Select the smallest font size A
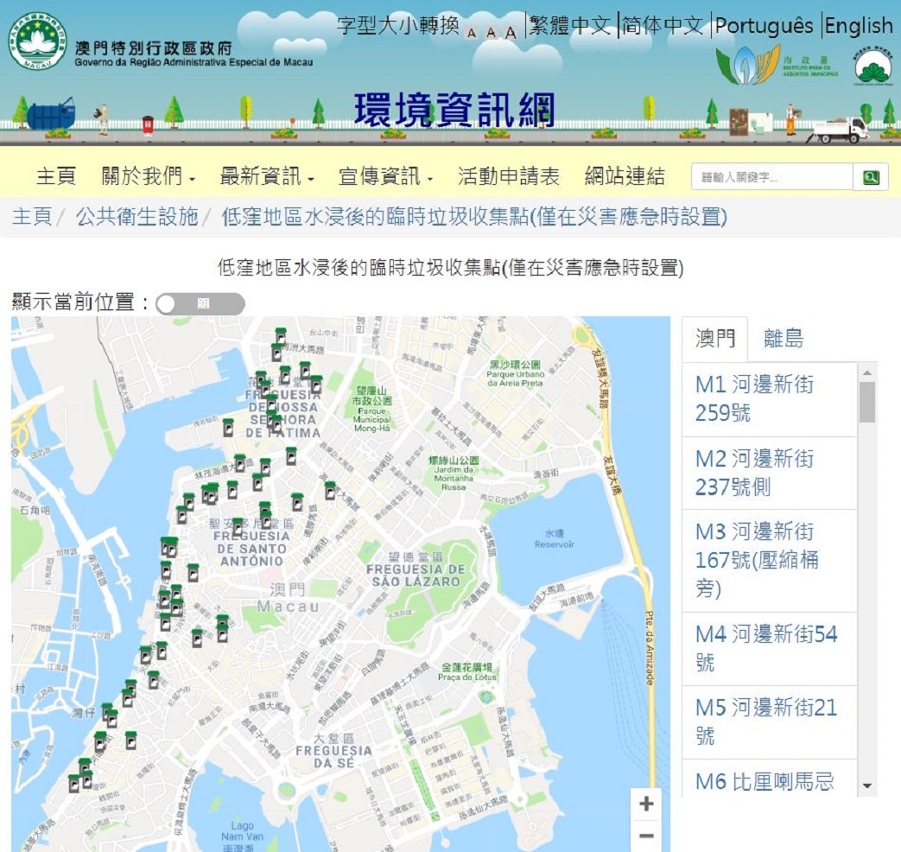This screenshot has height=852, width=901. (471, 33)
